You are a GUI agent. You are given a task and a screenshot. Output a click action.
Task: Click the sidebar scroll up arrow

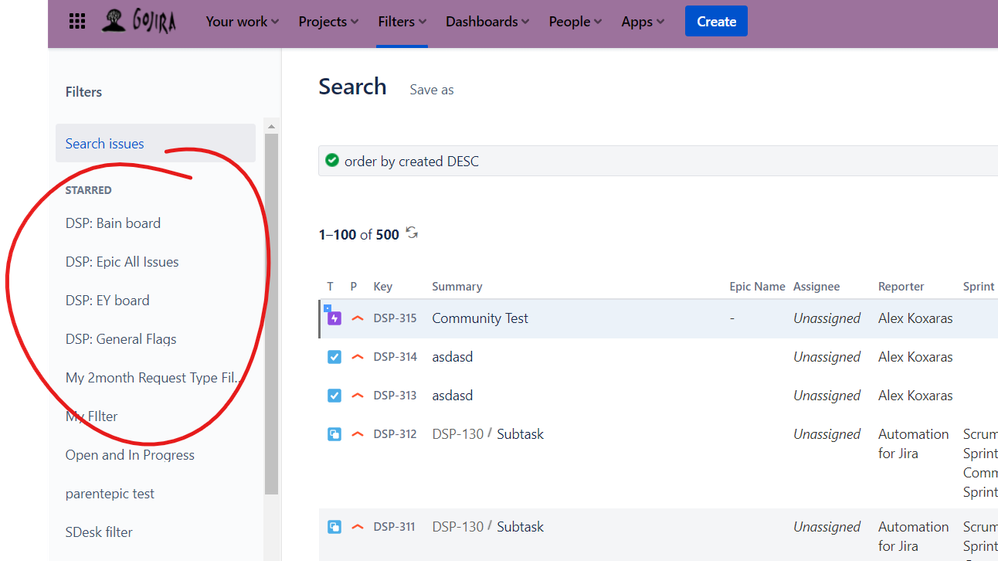[x=272, y=127]
